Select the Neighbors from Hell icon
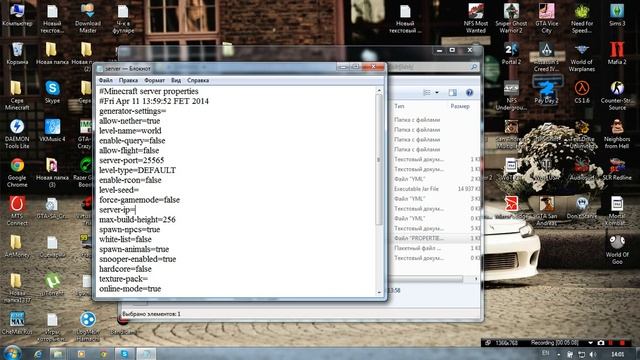This screenshot has width=640, height=360. click(617, 134)
